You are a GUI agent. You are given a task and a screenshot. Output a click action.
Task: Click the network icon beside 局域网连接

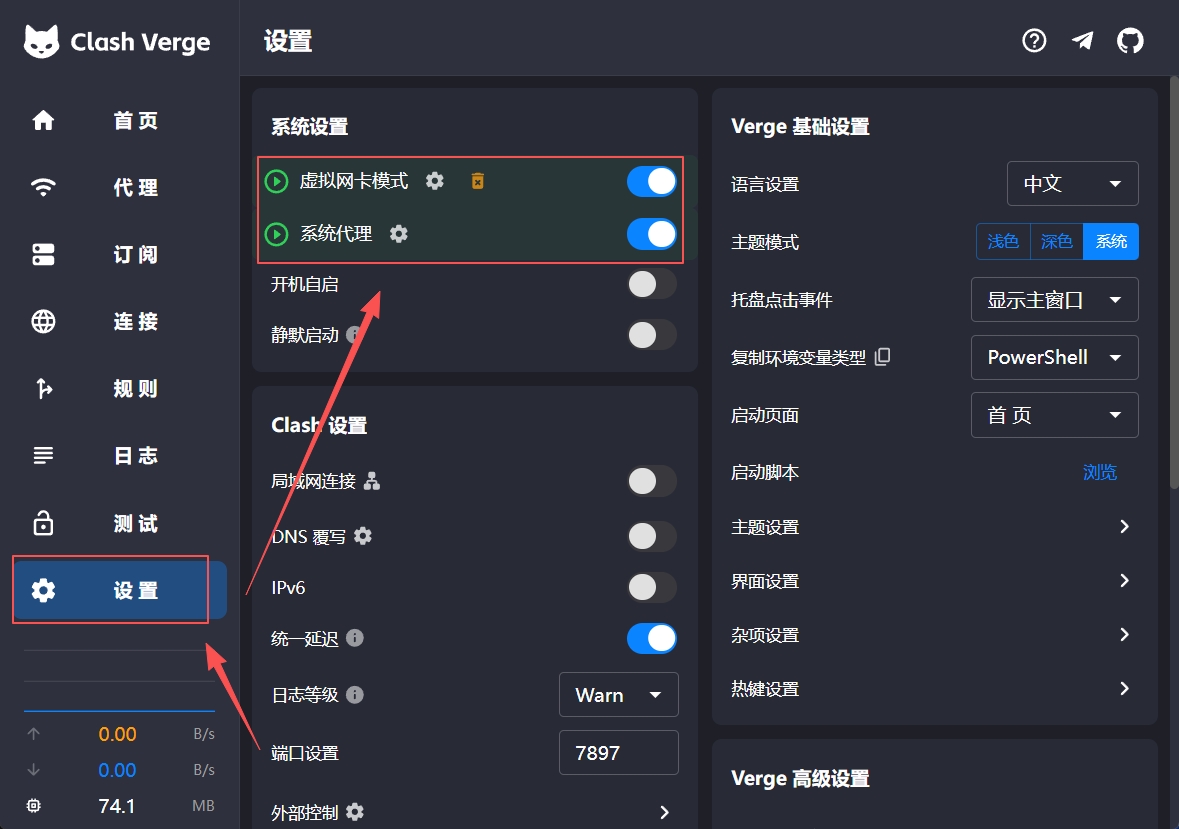[372, 481]
